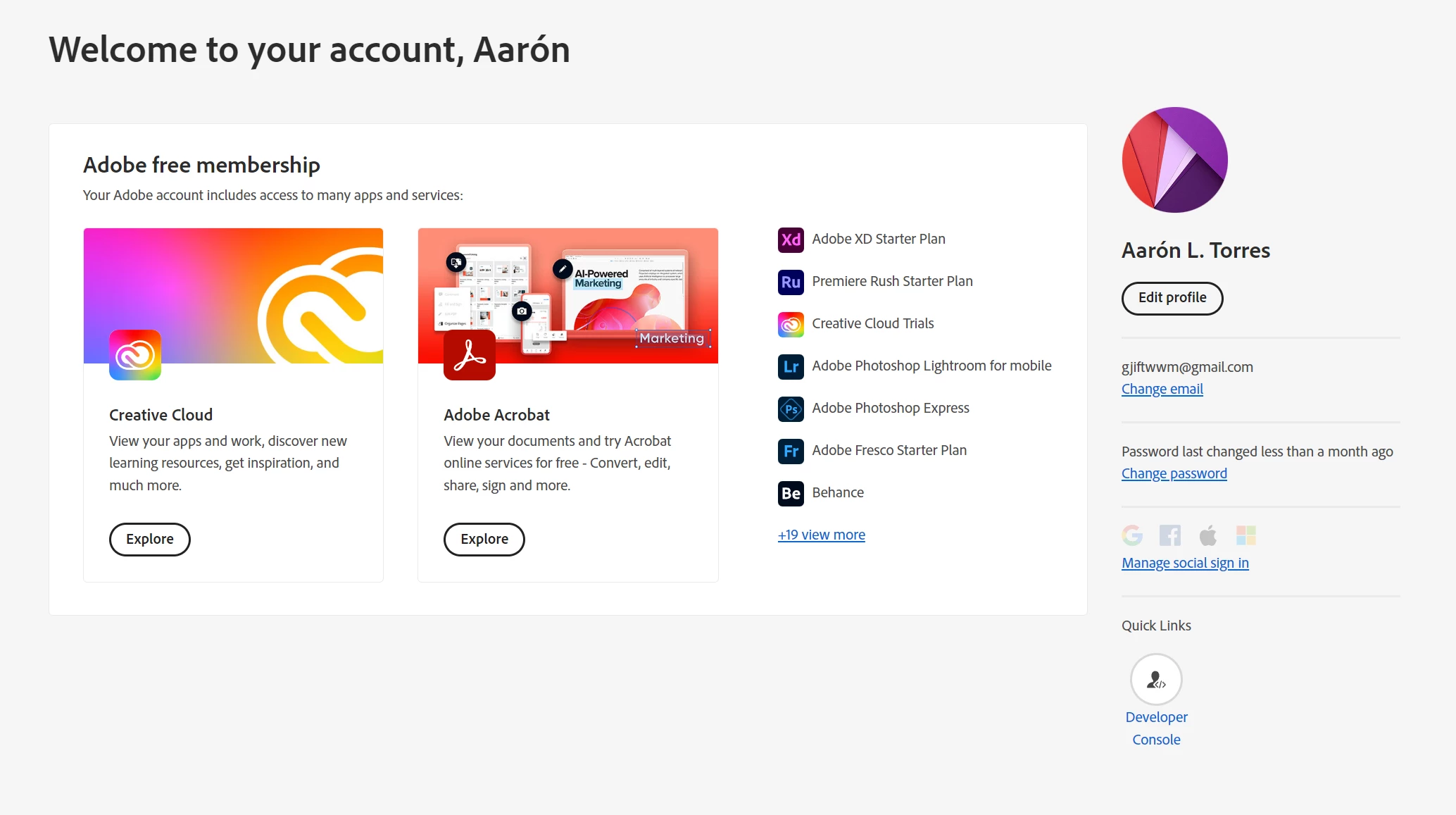The width and height of the screenshot is (1456, 815).
Task: Click the Photoshop Express Ps icon
Action: pyautogui.click(x=791, y=409)
